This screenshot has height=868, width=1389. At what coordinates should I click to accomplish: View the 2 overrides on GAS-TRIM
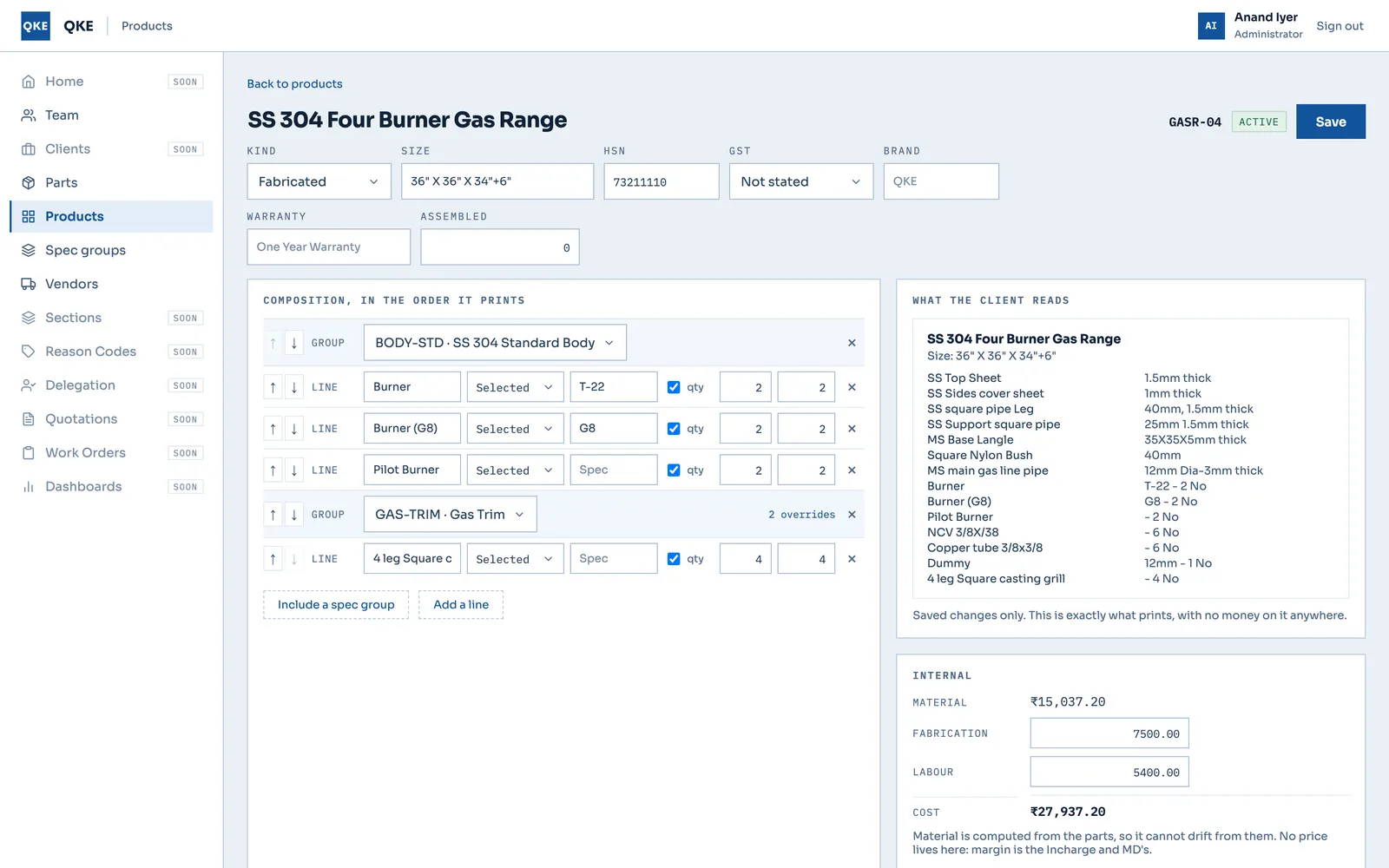pos(801,515)
